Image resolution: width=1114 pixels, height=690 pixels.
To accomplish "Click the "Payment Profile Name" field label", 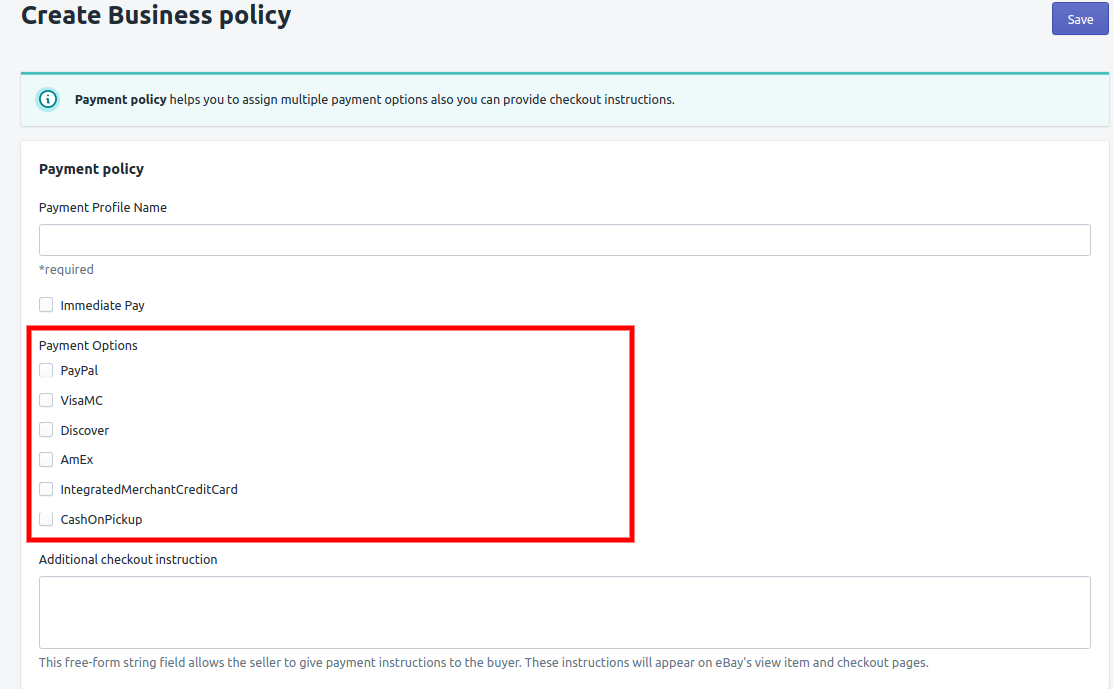I will (103, 208).
